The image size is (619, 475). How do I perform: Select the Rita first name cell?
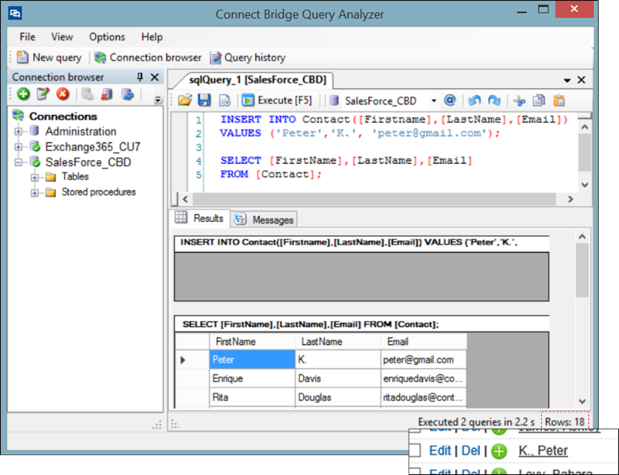(252, 397)
